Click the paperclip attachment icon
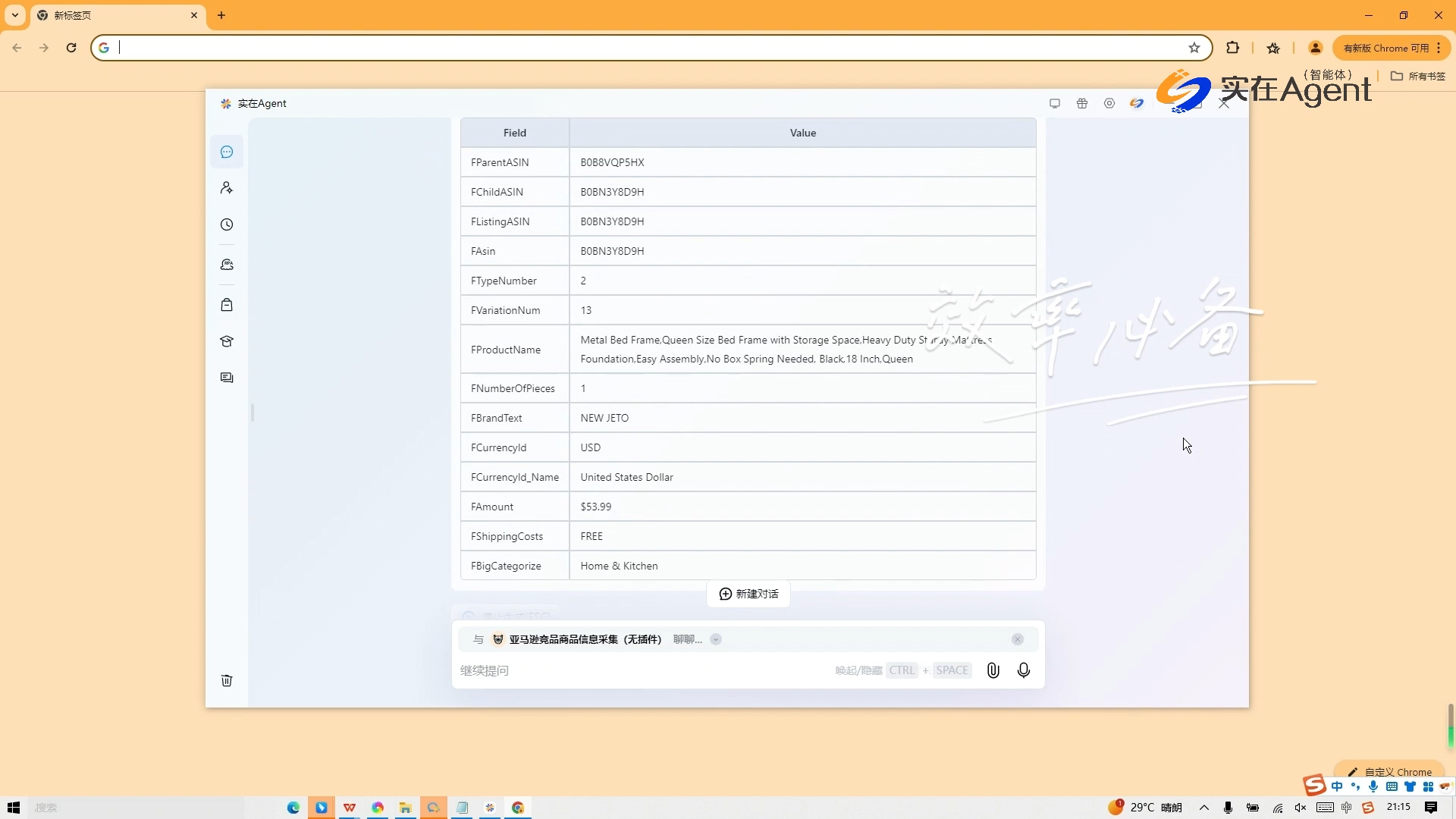Image resolution: width=1456 pixels, height=819 pixels. pyautogui.click(x=993, y=670)
